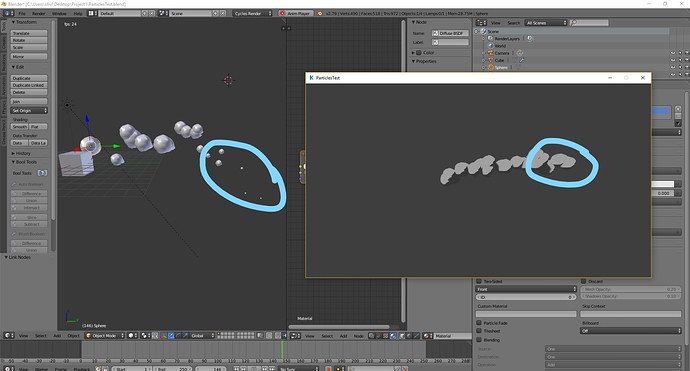Viewport: 690px width, 371px height.
Task: Click the Duplicate Linked button
Action: click(29, 85)
